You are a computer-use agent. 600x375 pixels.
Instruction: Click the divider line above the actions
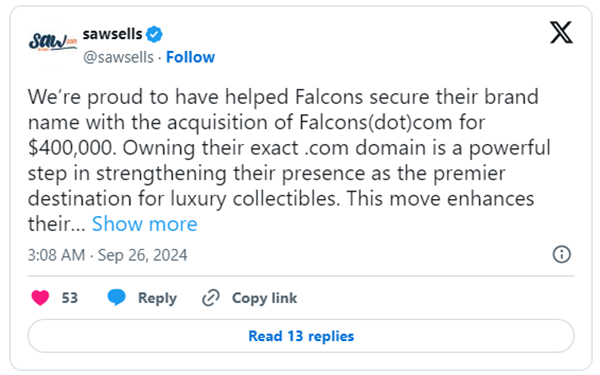coord(301,276)
